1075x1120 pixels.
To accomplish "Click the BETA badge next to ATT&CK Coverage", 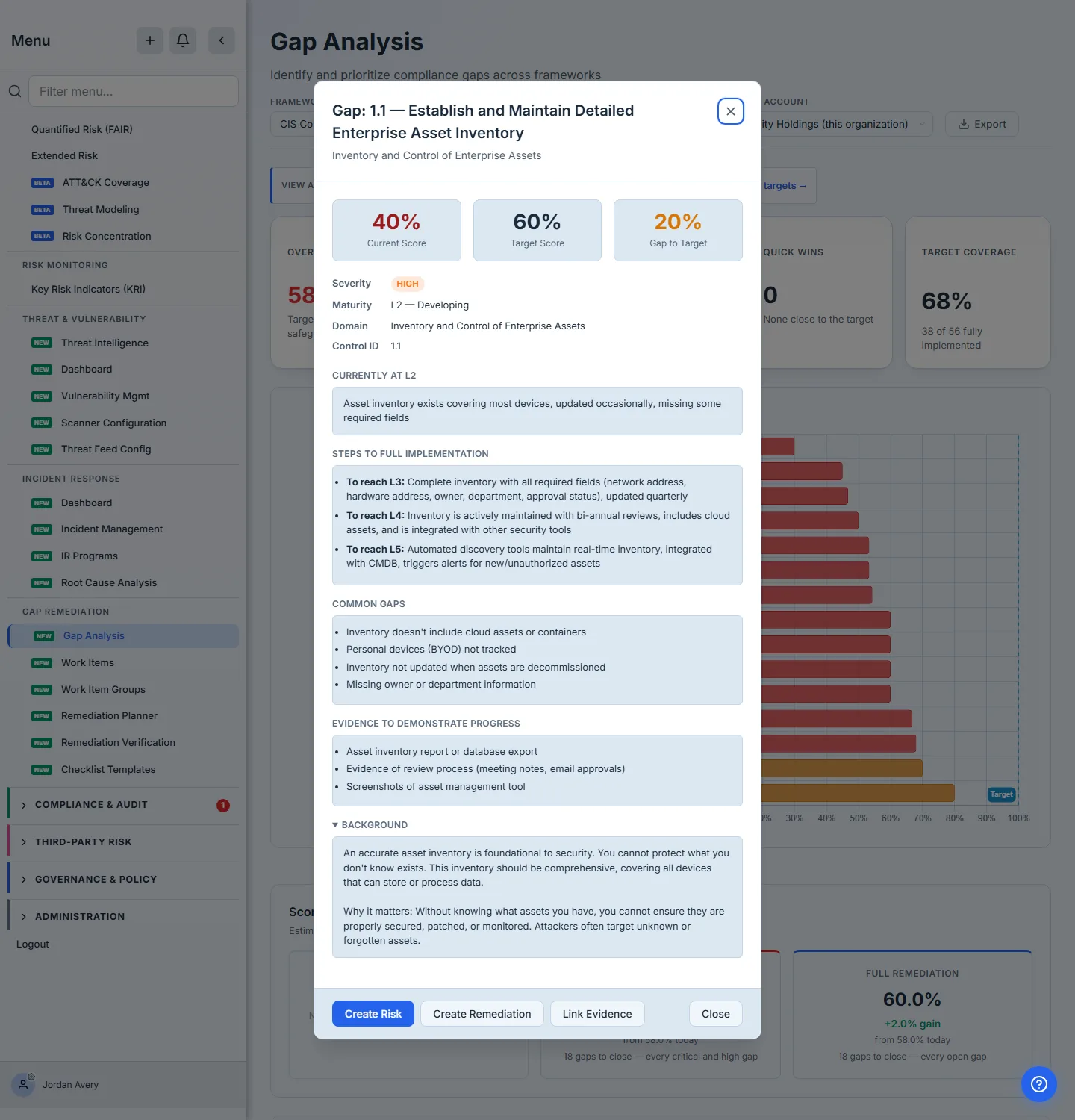I will [x=43, y=183].
